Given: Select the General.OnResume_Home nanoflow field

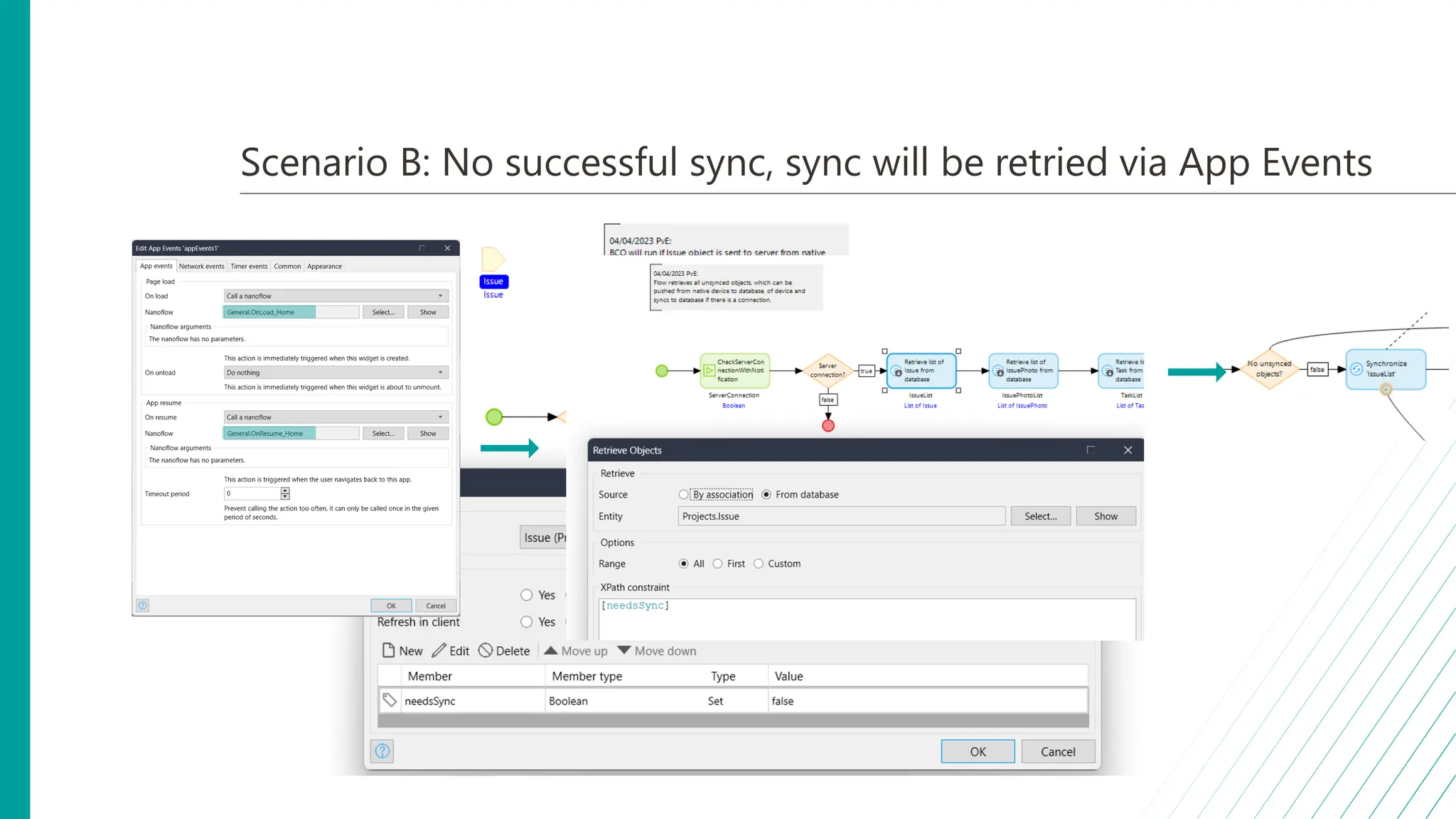Looking at the screenshot, I should click(291, 434).
